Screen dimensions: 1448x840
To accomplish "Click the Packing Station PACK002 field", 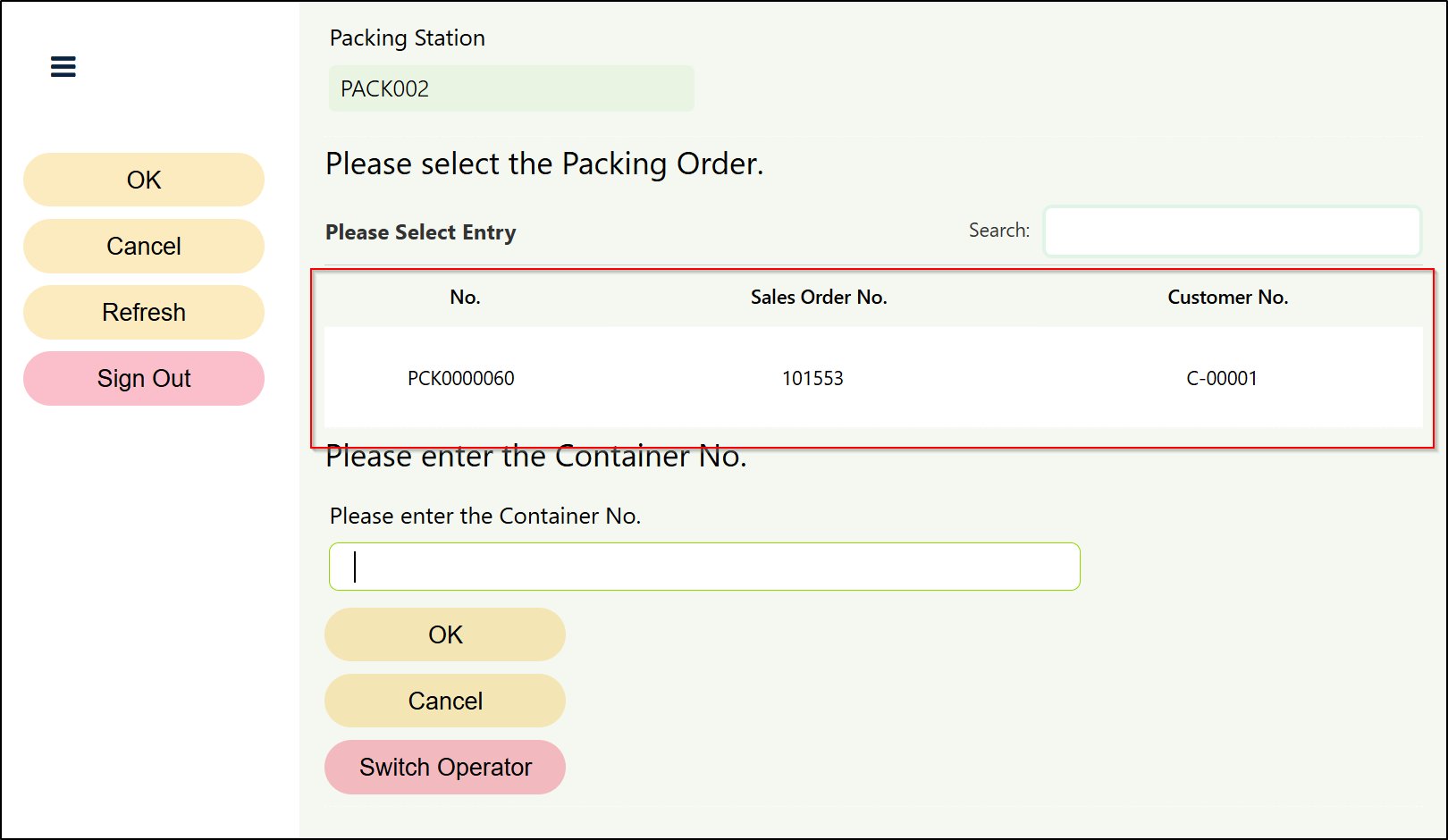I will point(511,89).
